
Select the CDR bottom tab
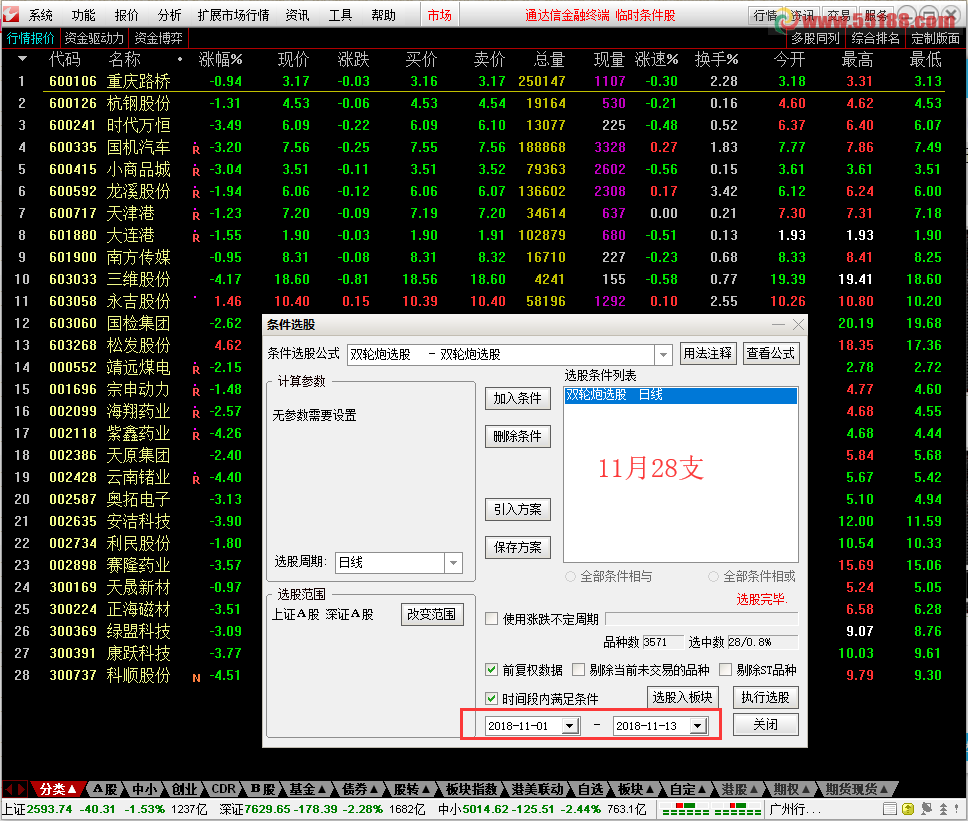click(223, 789)
